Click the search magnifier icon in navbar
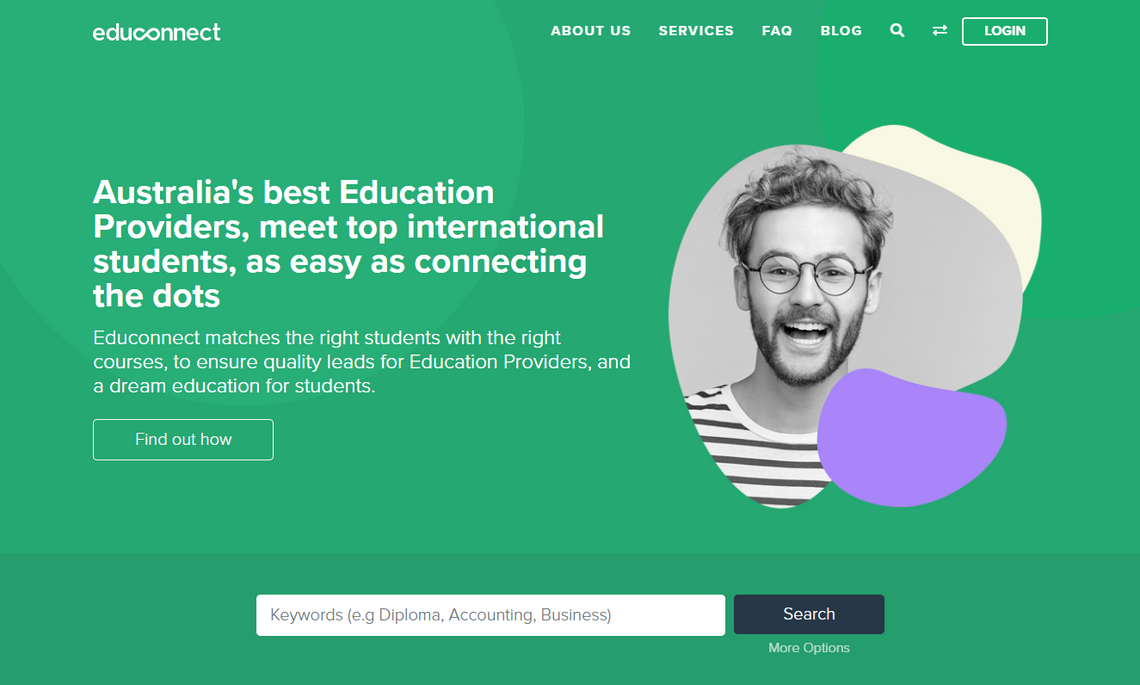1140x685 pixels. (x=897, y=31)
